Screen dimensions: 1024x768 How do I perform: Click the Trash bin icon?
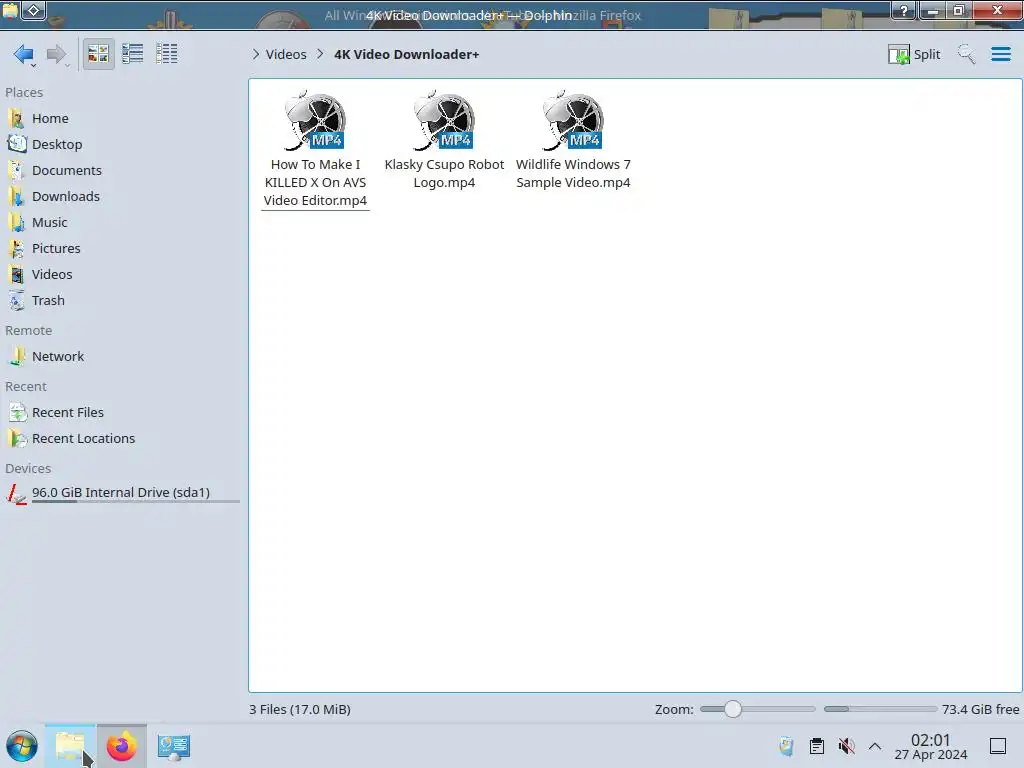[x=16, y=301]
